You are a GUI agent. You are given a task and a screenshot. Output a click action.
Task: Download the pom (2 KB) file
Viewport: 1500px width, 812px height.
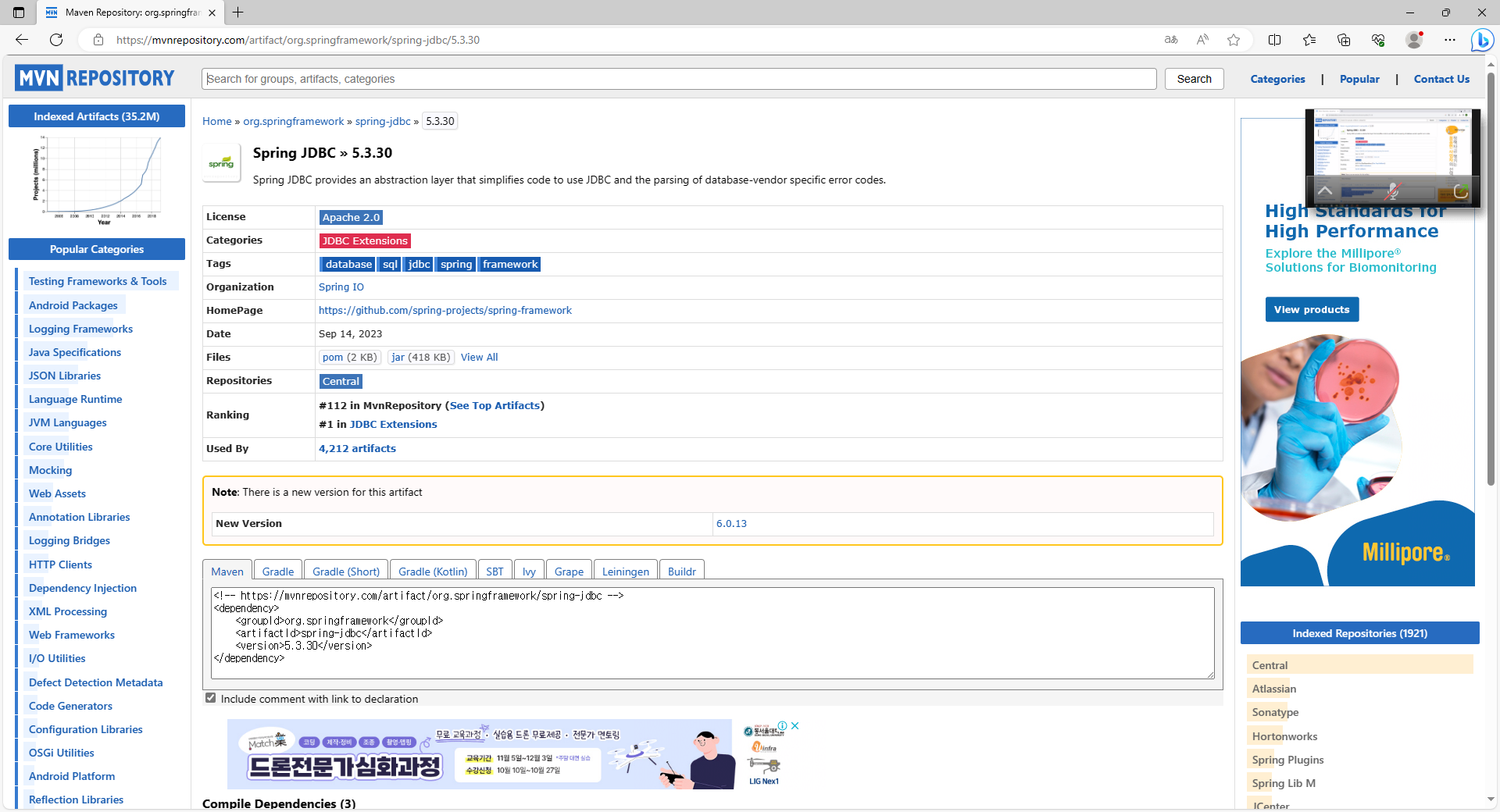coord(349,358)
